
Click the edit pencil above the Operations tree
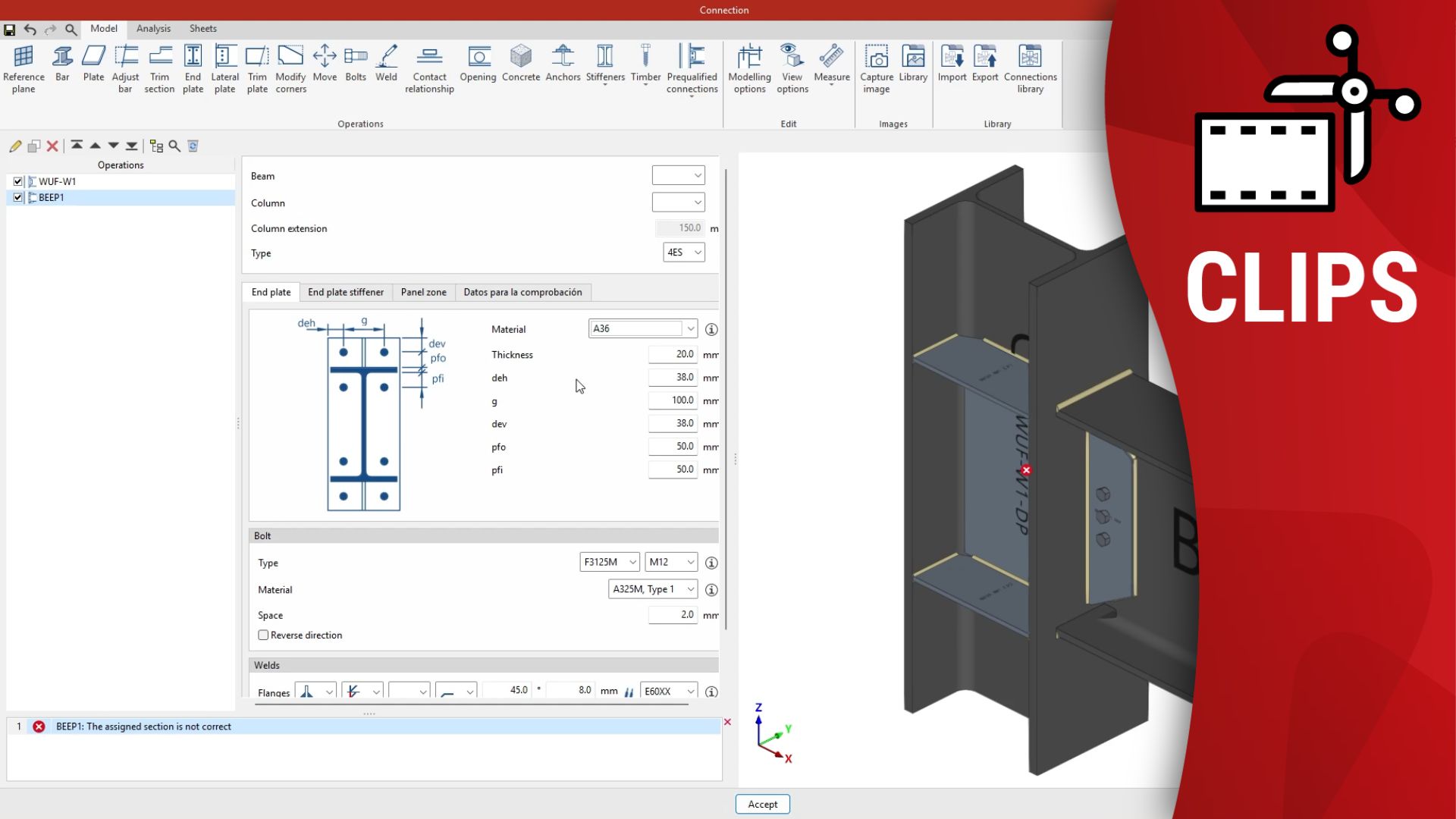click(x=14, y=146)
